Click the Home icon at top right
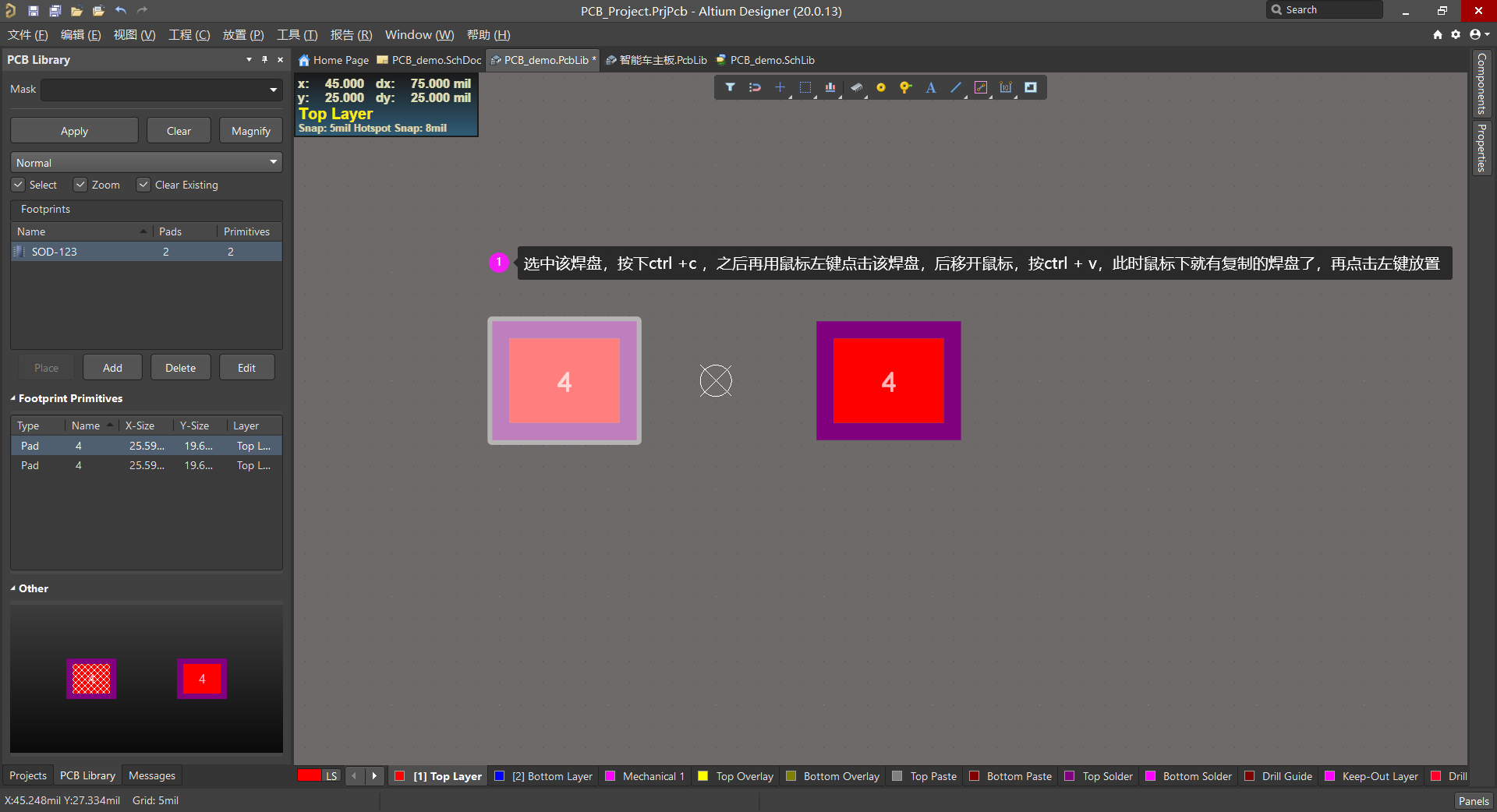This screenshot has width=1497, height=812. pos(1438,34)
